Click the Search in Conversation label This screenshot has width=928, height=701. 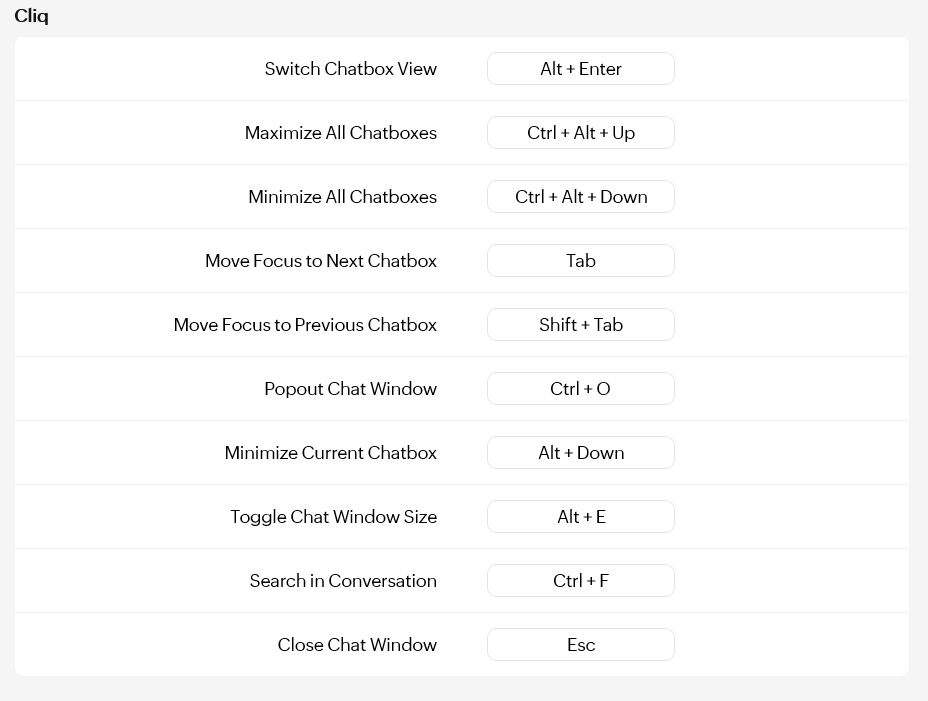click(343, 581)
